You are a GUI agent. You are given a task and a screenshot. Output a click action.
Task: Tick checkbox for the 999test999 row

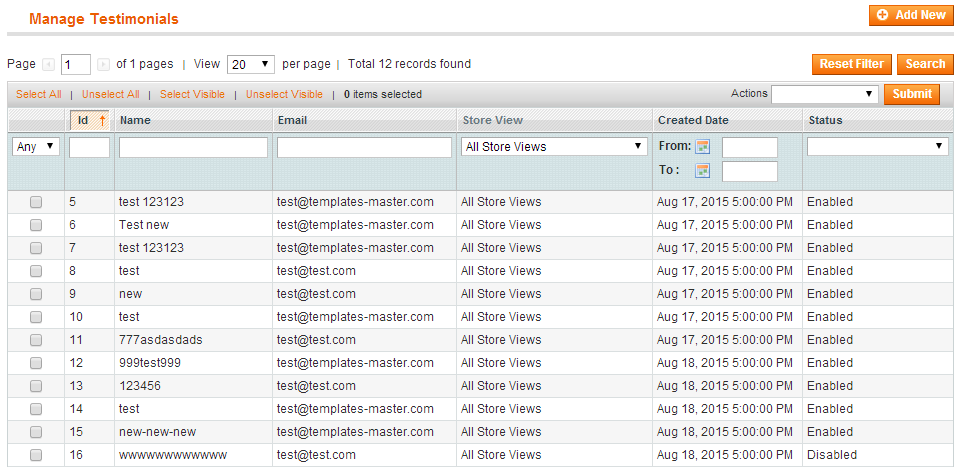36,363
